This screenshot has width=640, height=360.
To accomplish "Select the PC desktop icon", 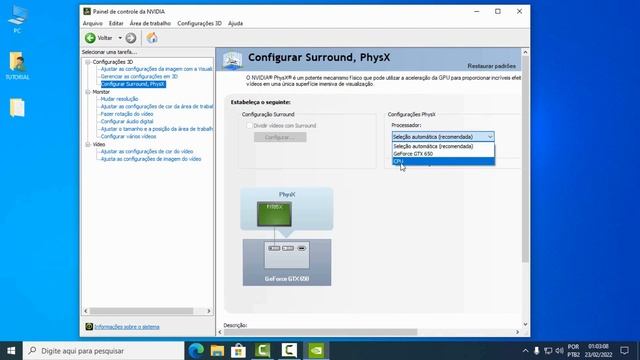I will coord(17,18).
